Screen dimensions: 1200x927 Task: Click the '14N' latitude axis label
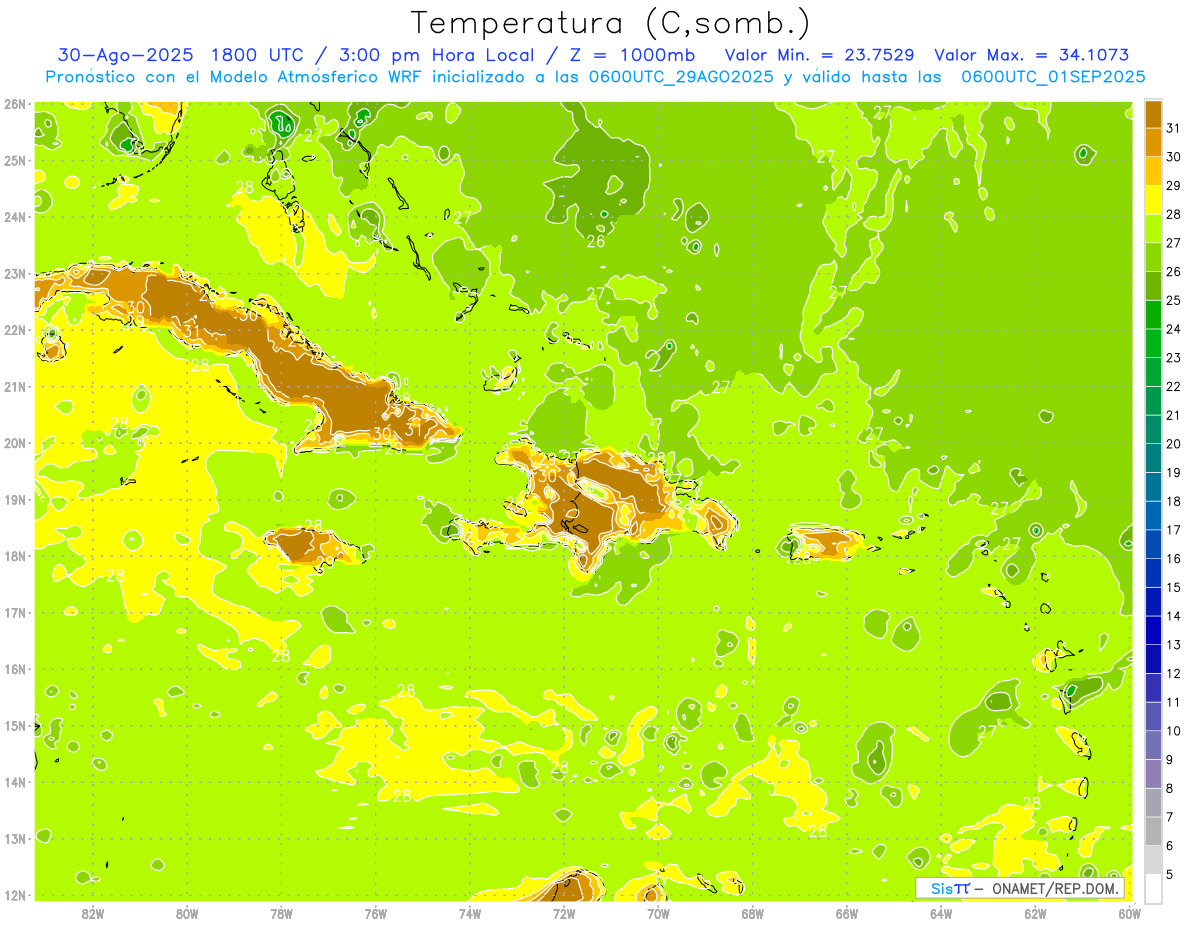pyautogui.click(x=15, y=782)
